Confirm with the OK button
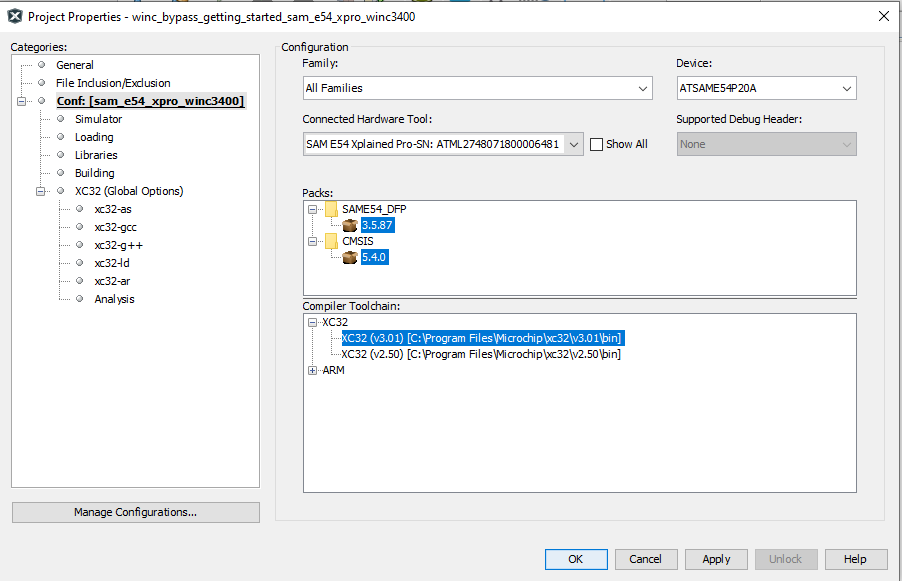This screenshot has height=581, width=902. [576, 559]
